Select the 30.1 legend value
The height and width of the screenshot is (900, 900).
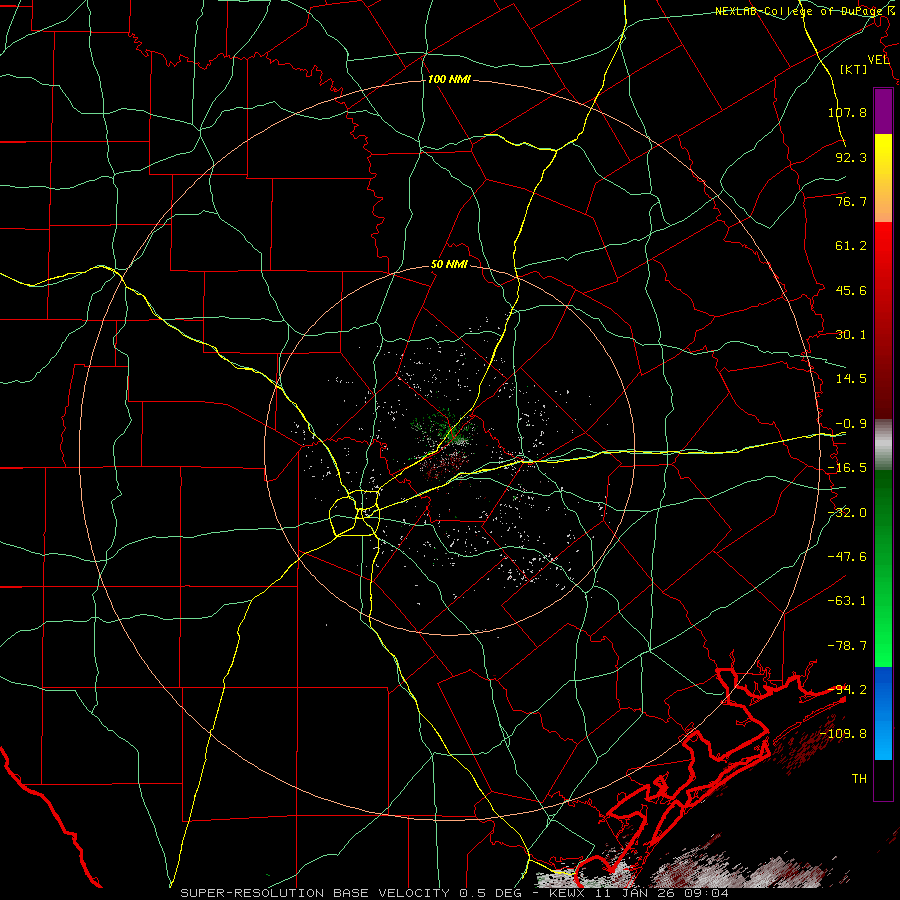[x=850, y=335]
